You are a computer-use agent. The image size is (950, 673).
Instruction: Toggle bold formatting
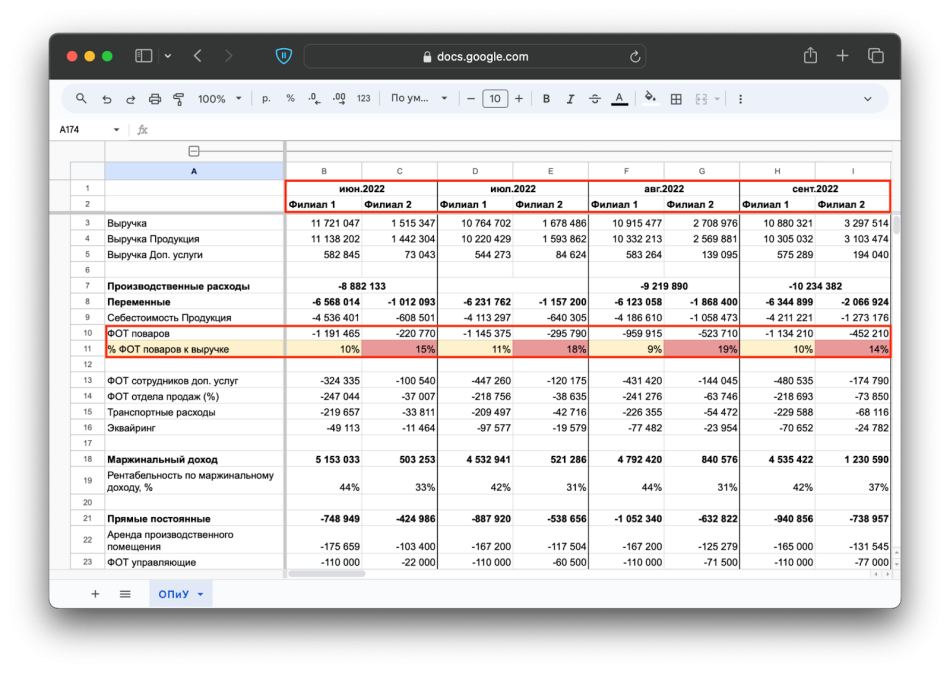[x=546, y=99]
